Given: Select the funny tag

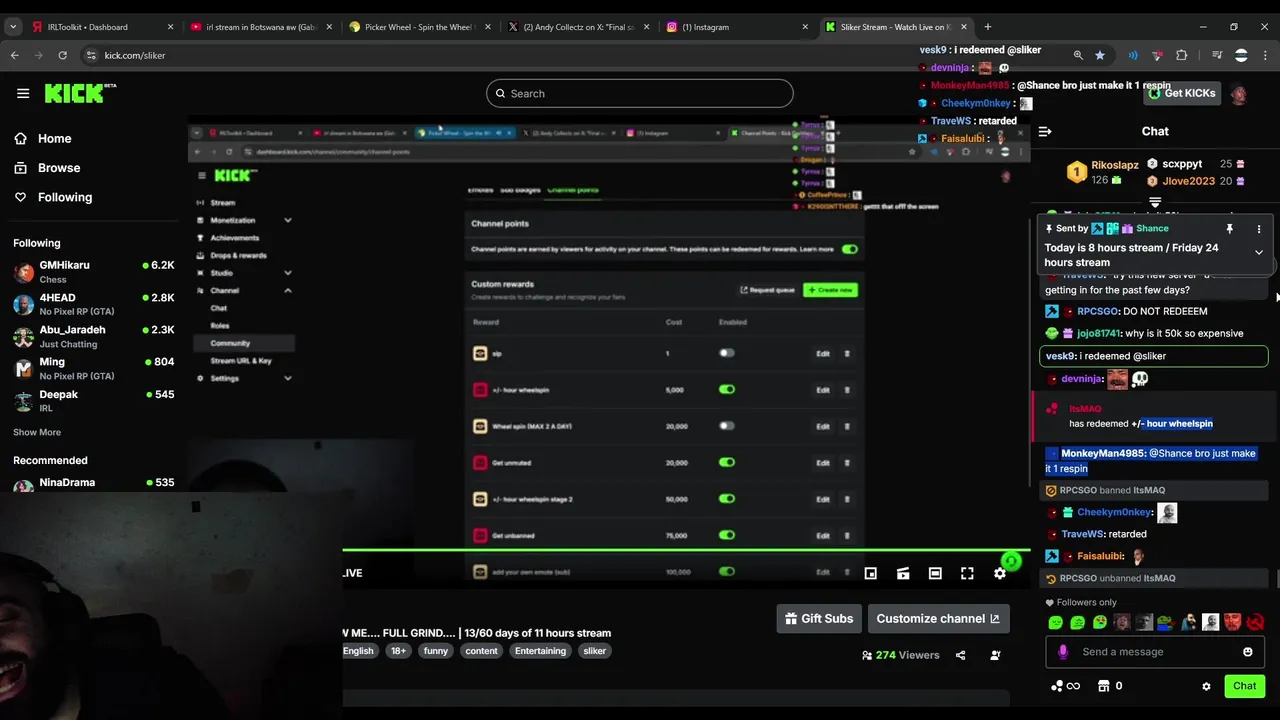Looking at the screenshot, I should pyautogui.click(x=435, y=651).
